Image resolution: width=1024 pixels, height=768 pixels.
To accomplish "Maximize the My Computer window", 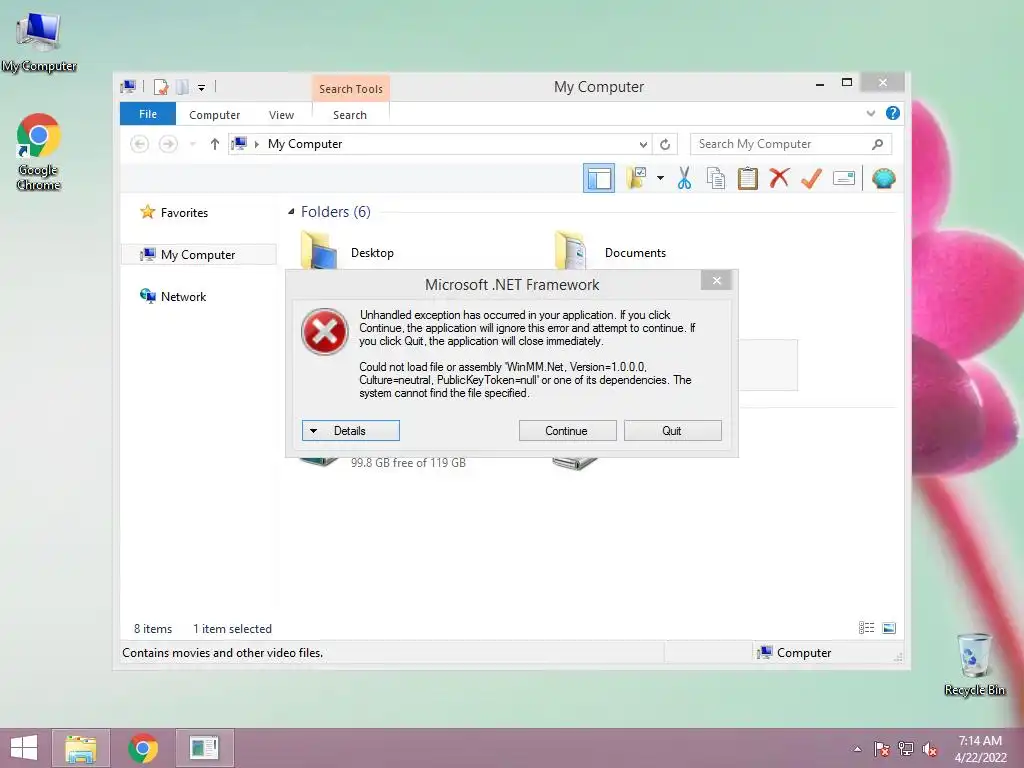I will tap(847, 82).
